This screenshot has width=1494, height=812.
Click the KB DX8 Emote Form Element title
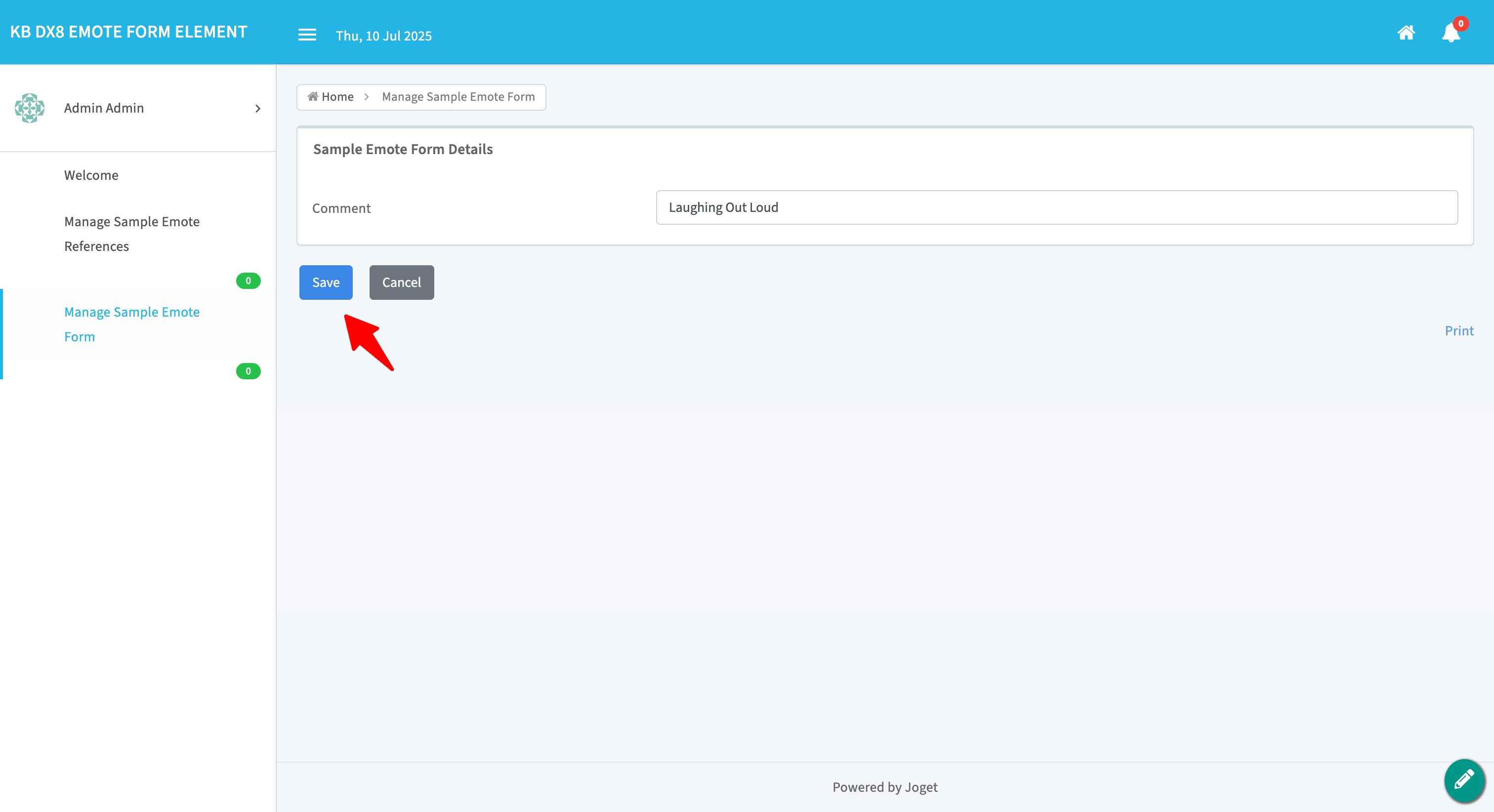(129, 32)
